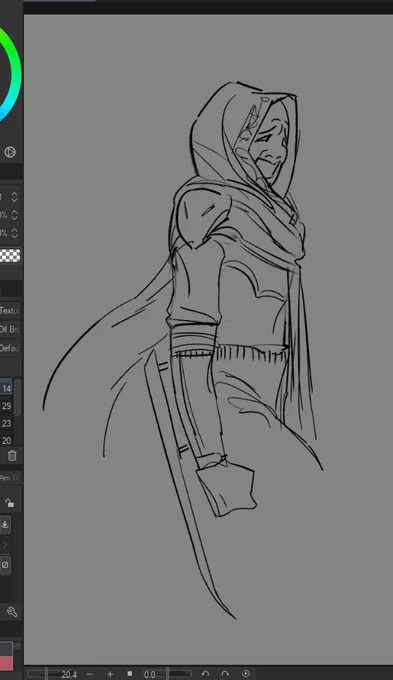
Task: Zoom in with the plus button
Action: 110,674
